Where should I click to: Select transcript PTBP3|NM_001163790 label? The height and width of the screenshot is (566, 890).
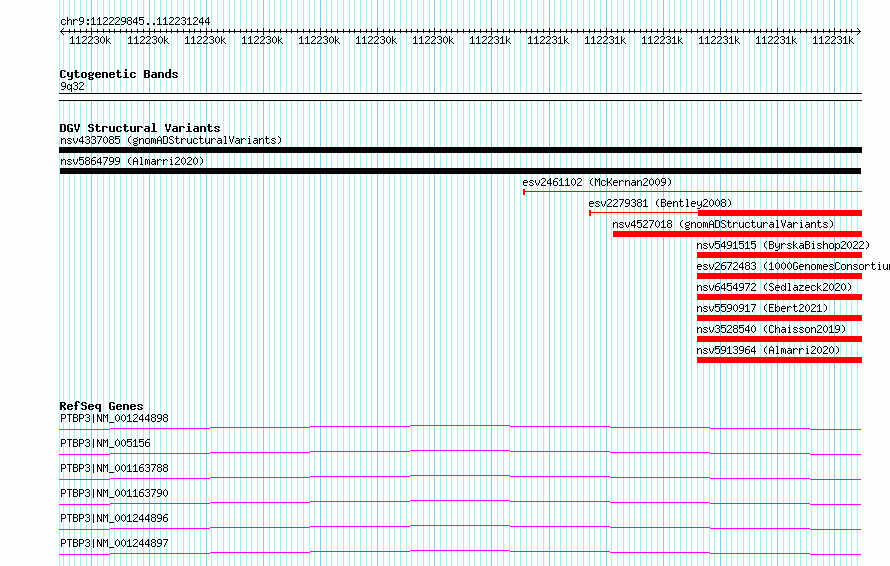pyautogui.click(x=114, y=493)
